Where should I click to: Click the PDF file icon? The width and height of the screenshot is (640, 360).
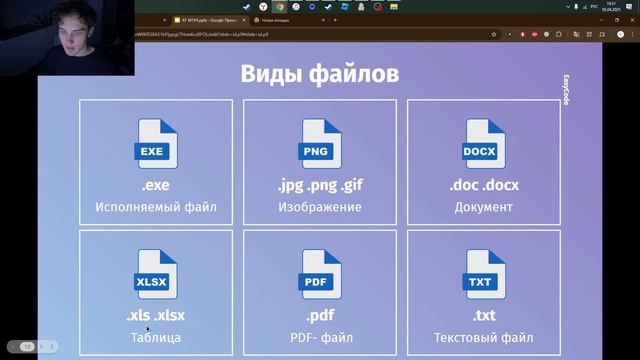point(320,274)
